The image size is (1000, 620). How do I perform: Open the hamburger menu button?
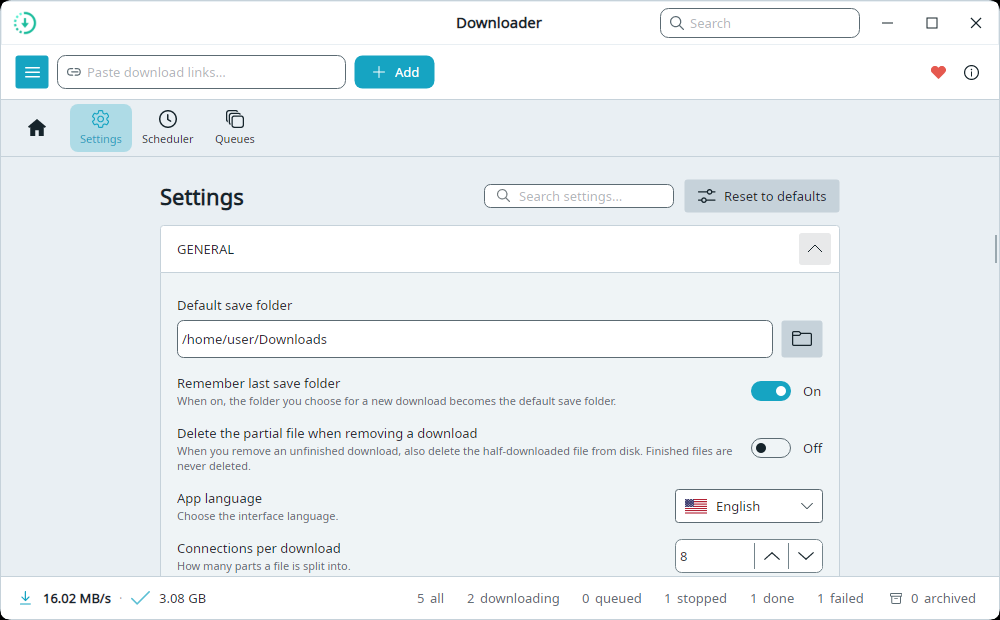tap(32, 72)
